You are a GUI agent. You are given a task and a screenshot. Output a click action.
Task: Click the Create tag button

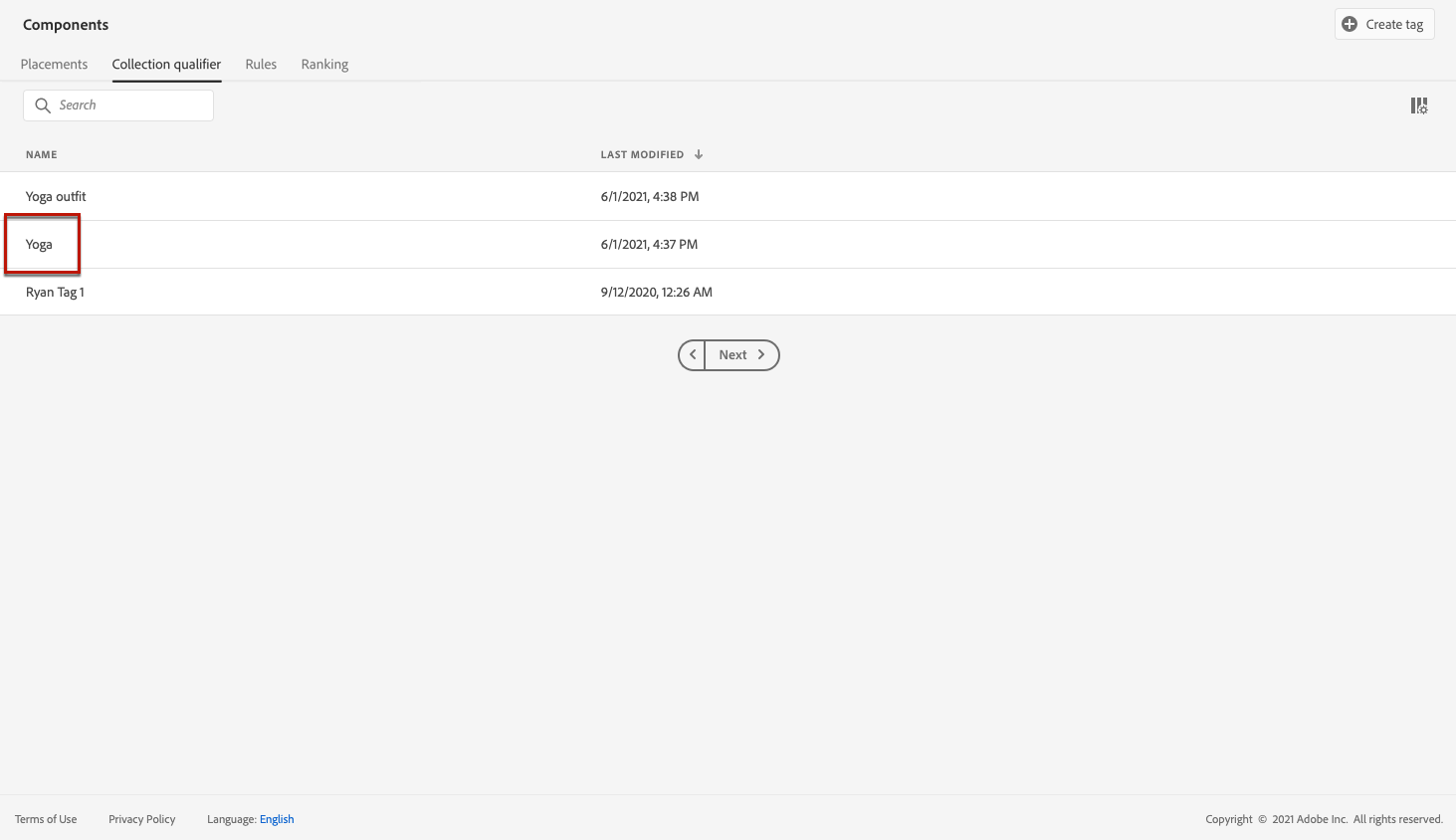click(1384, 25)
